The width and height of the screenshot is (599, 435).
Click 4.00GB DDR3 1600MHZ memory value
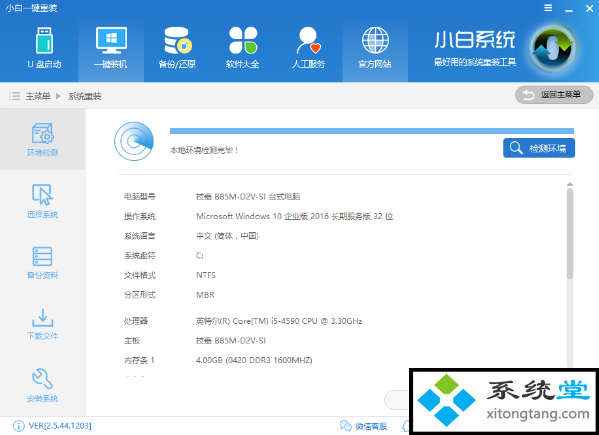click(x=254, y=360)
